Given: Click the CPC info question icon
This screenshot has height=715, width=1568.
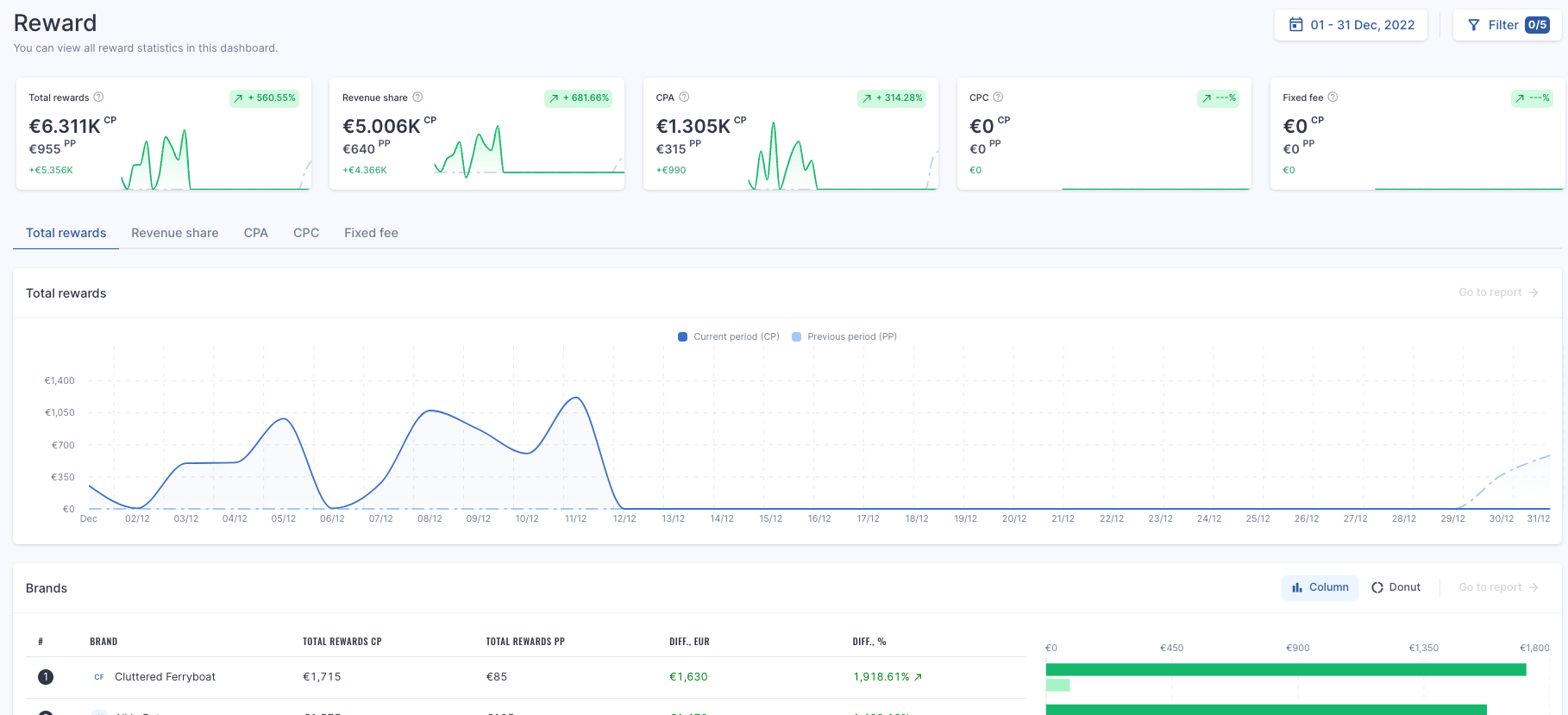Looking at the screenshot, I should pyautogui.click(x=998, y=97).
